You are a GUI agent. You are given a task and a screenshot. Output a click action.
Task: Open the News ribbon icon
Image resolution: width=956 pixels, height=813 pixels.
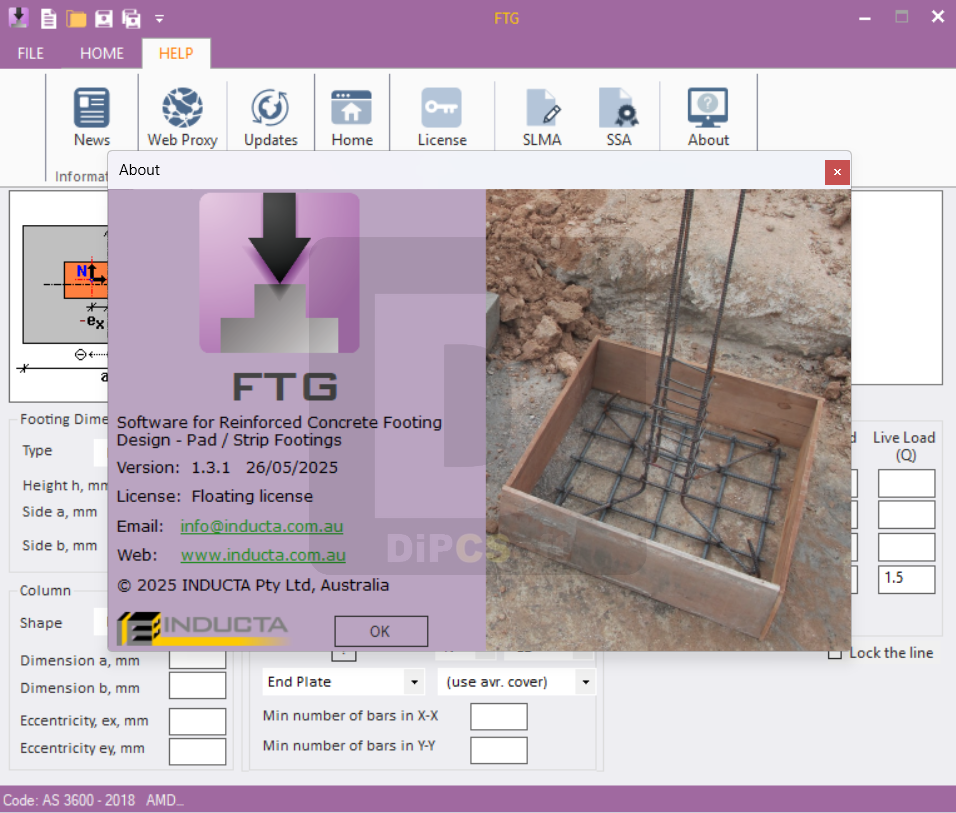pyautogui.click(x=91, y=117)
